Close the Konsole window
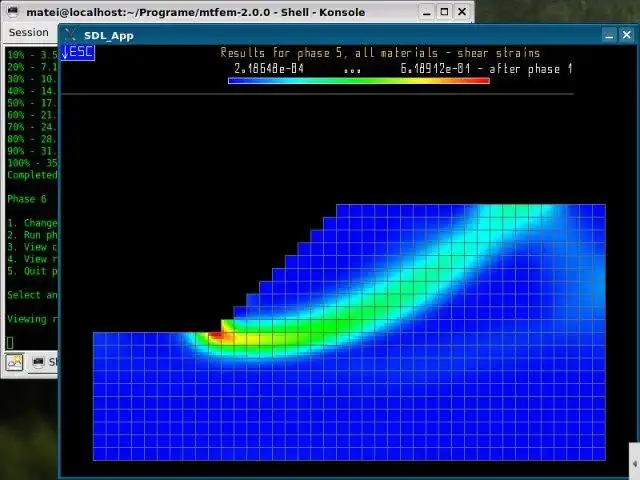The image size is (640, 480). [x=462, y=12]
